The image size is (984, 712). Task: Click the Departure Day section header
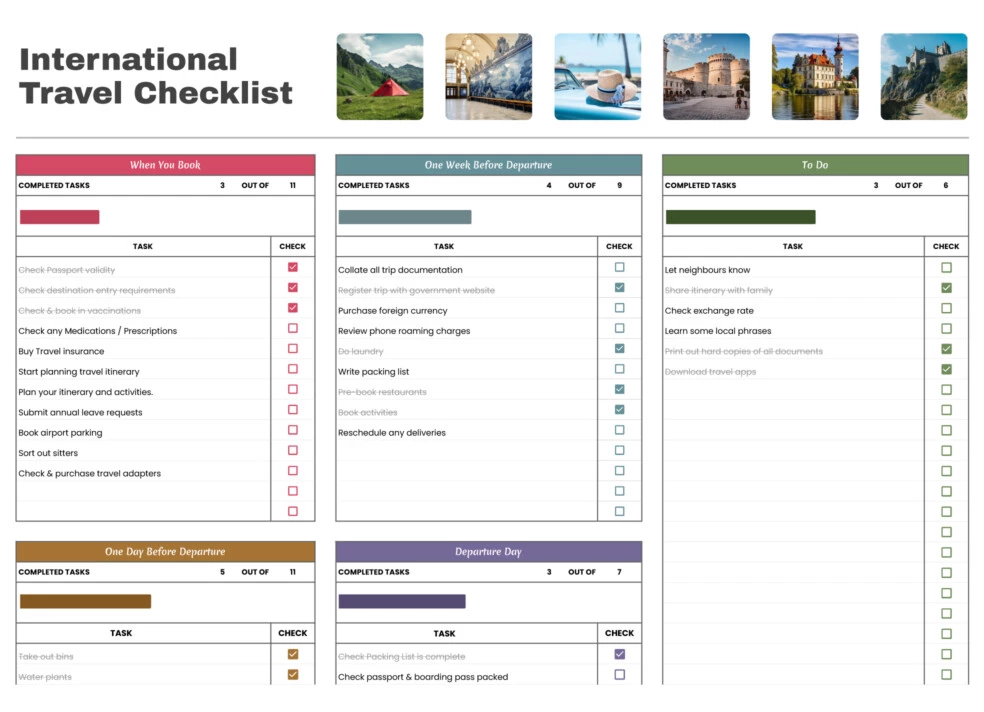click(x=488, y=551)
